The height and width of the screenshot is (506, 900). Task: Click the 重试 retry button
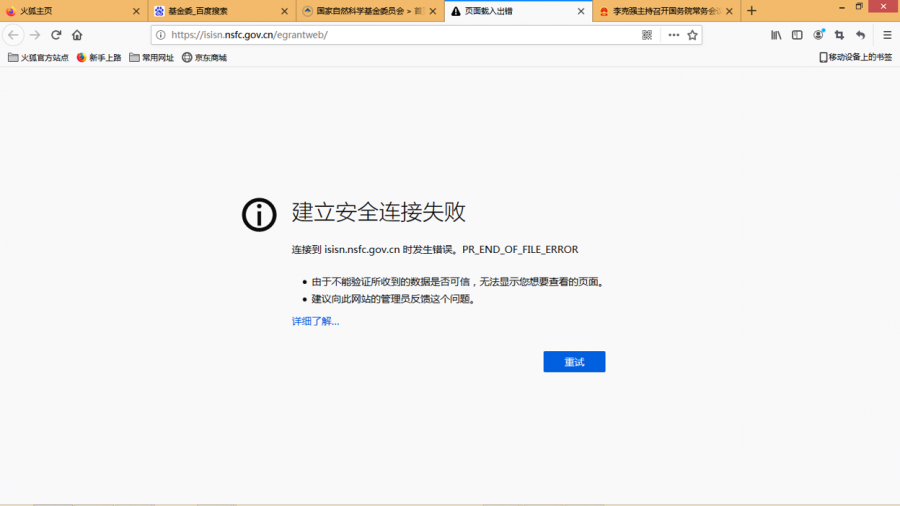(574, 362)
